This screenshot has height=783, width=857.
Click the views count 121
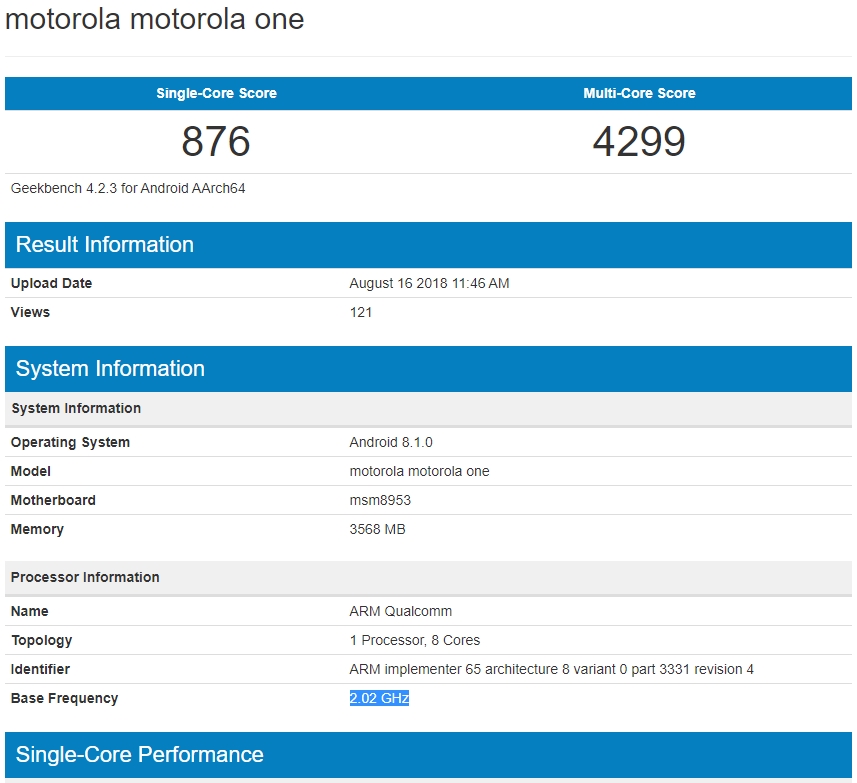coord(361,312)
